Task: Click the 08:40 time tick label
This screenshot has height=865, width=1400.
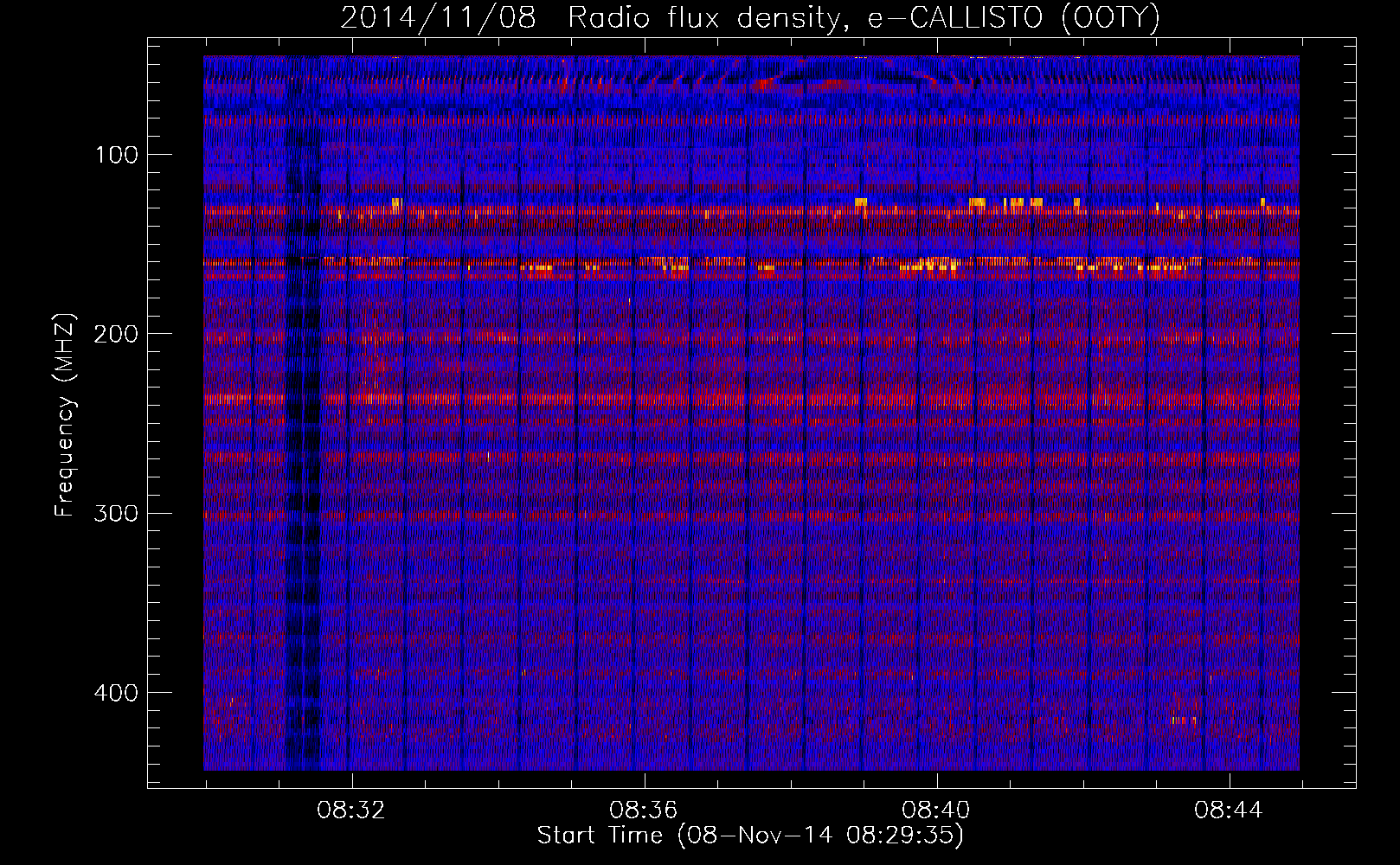Action: coord(936,811)
